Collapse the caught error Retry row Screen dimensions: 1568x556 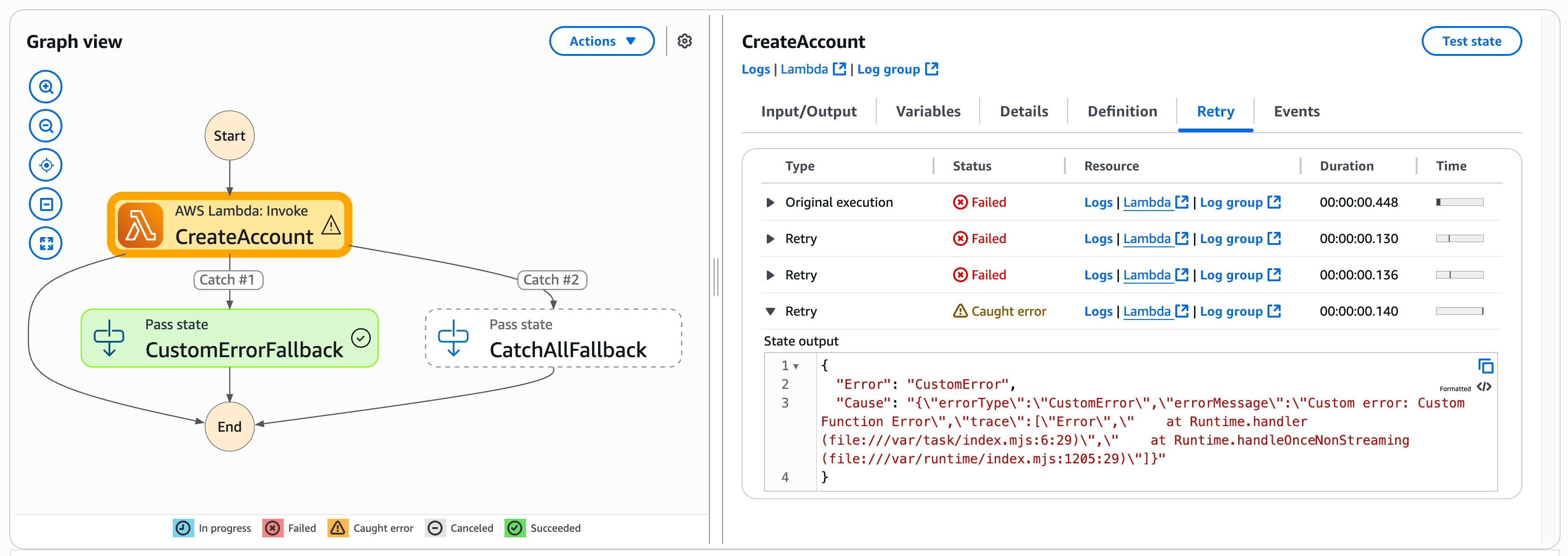pos(770,311)
